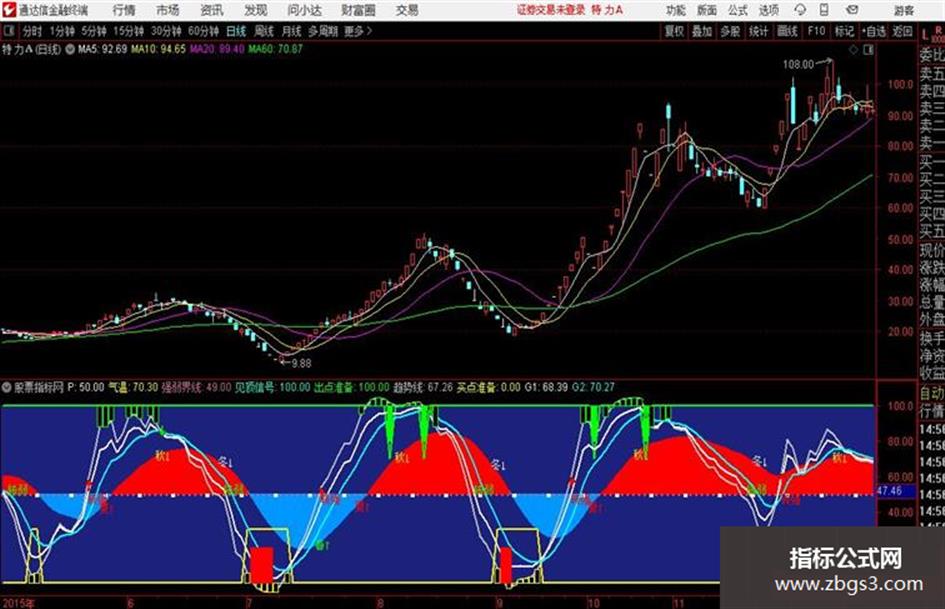Image resolution: width=945 pixels, height=609 pixels.
Task: Click 证券交易未登录 login status link
Action: [551, 10]
